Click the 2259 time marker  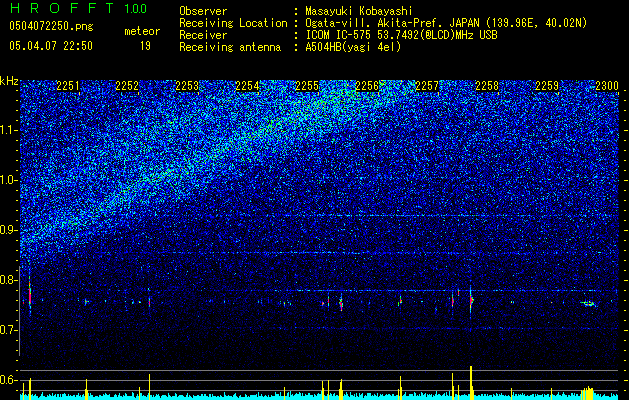[547, 86]
